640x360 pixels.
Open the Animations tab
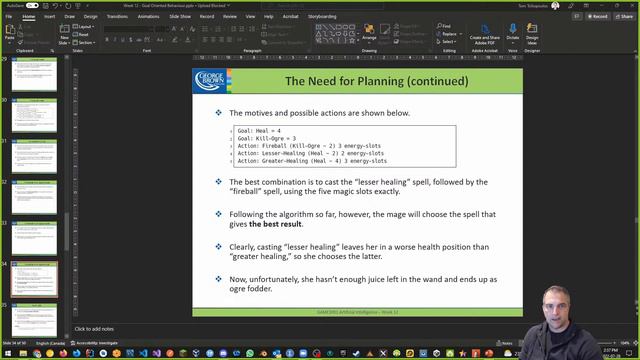click(x=148, y=17)
